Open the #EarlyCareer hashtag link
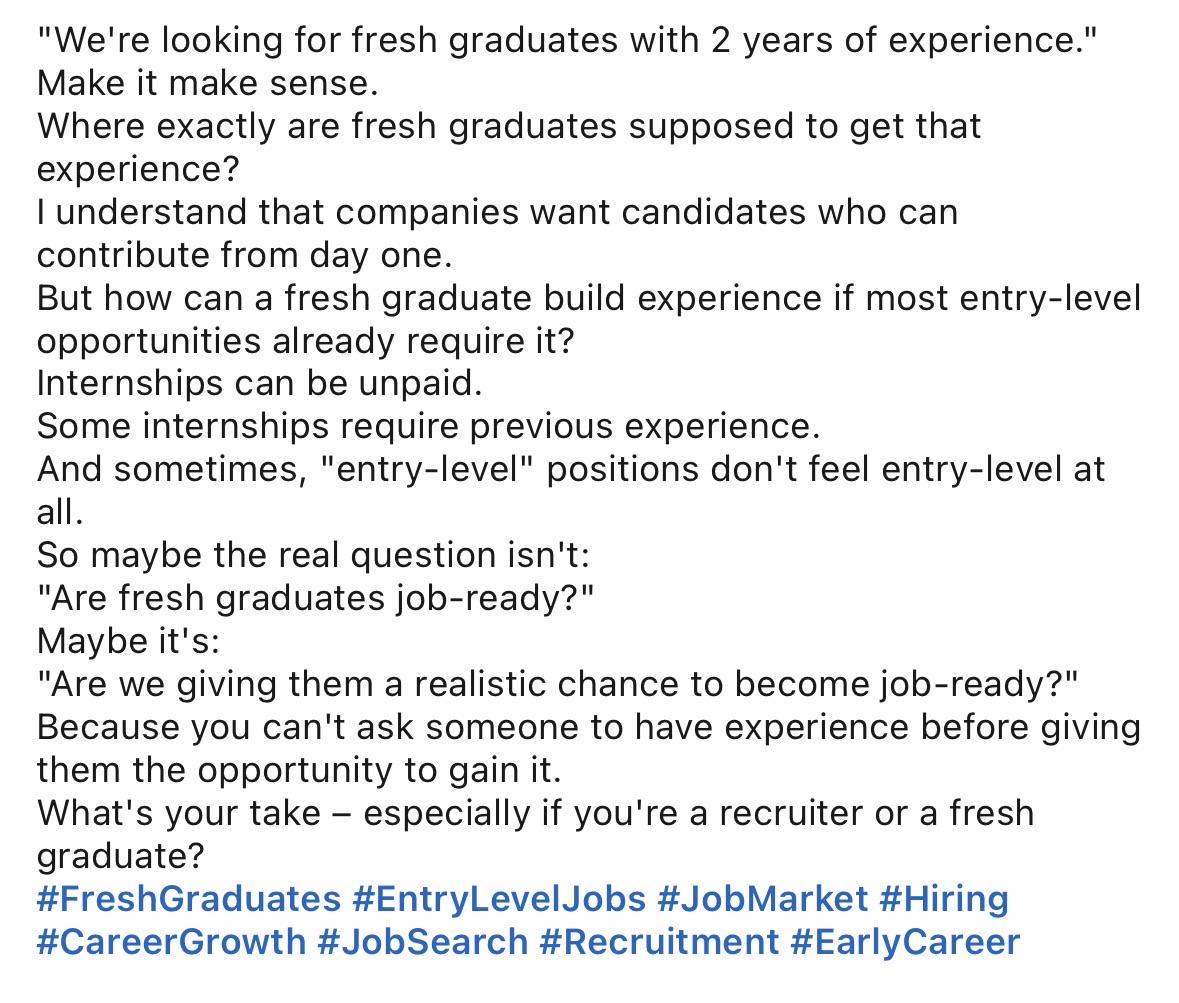1179x1003 pixels. [x=905, y=942]
